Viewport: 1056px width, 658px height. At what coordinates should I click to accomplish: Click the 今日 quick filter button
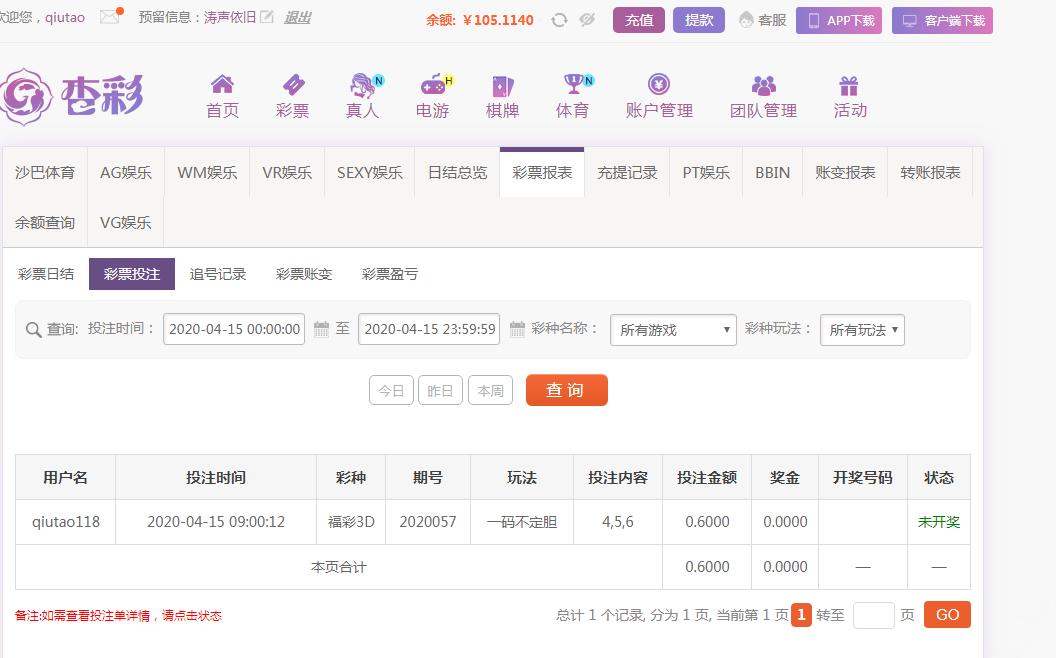click(x=391, y=391)
